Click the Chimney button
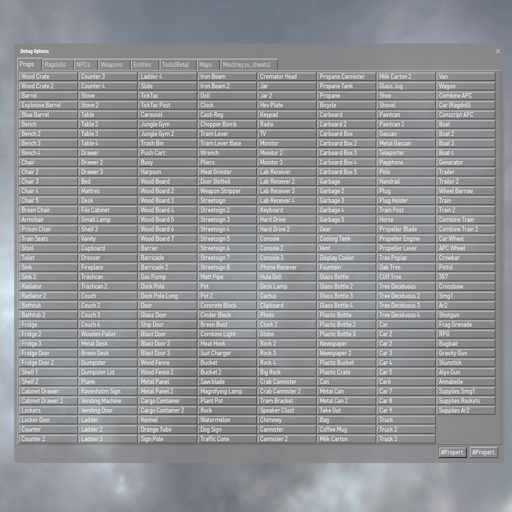This screenshot has height=512, width=512. pyautogui.click(x=287, y=420)
